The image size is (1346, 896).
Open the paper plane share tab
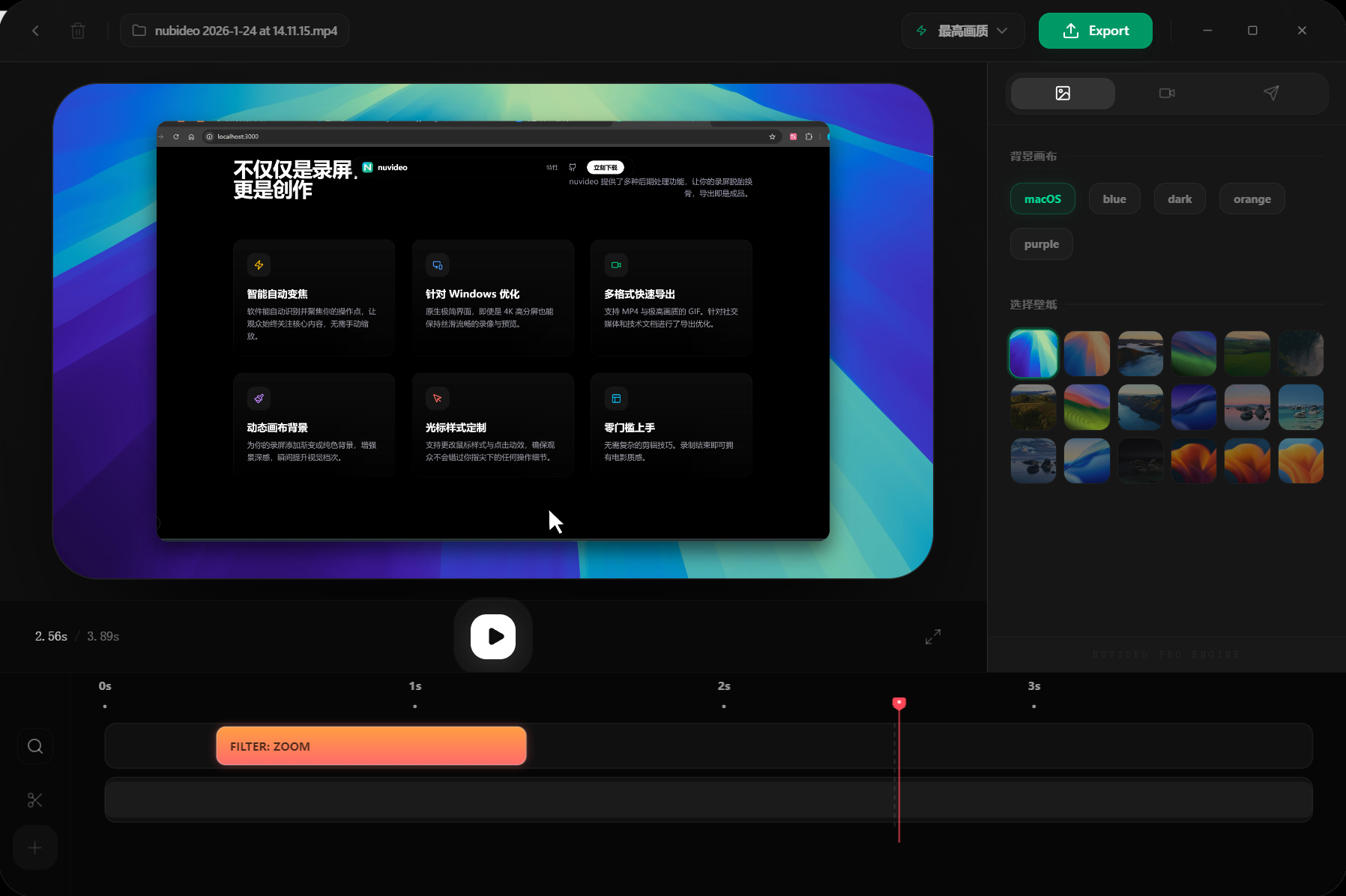(x=1271, y=93)
